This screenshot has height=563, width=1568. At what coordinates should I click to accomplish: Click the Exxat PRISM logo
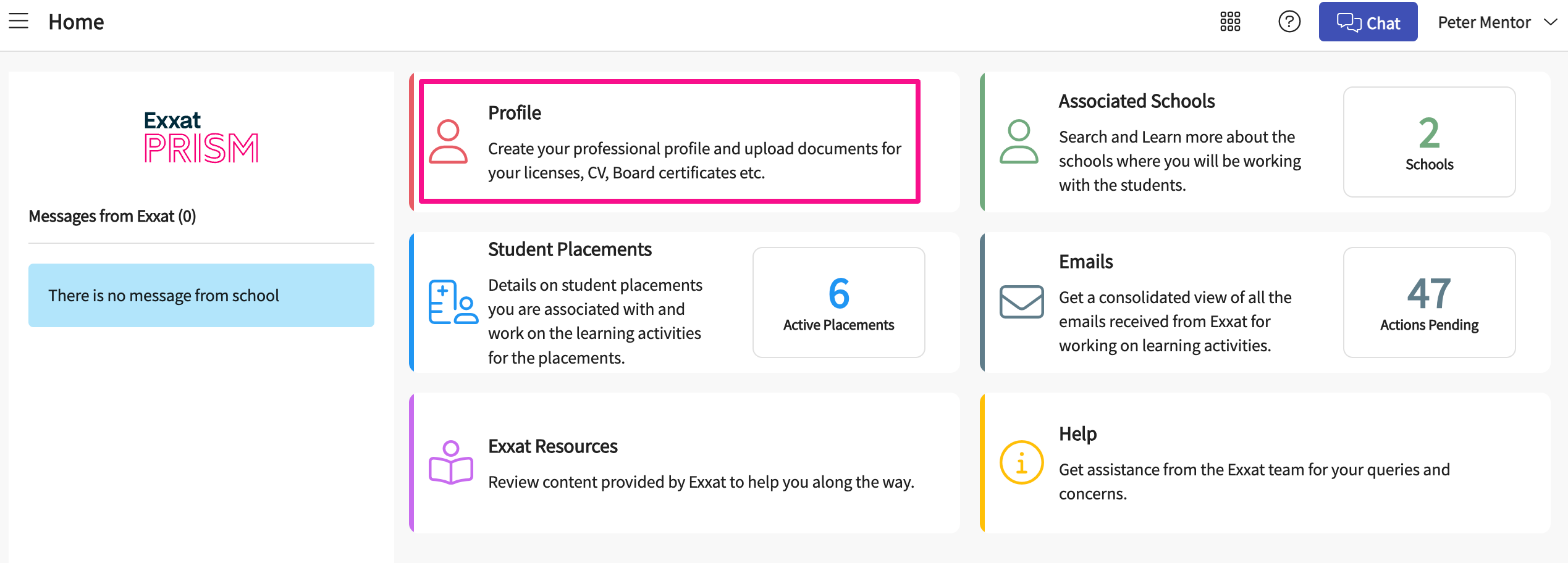201,137
